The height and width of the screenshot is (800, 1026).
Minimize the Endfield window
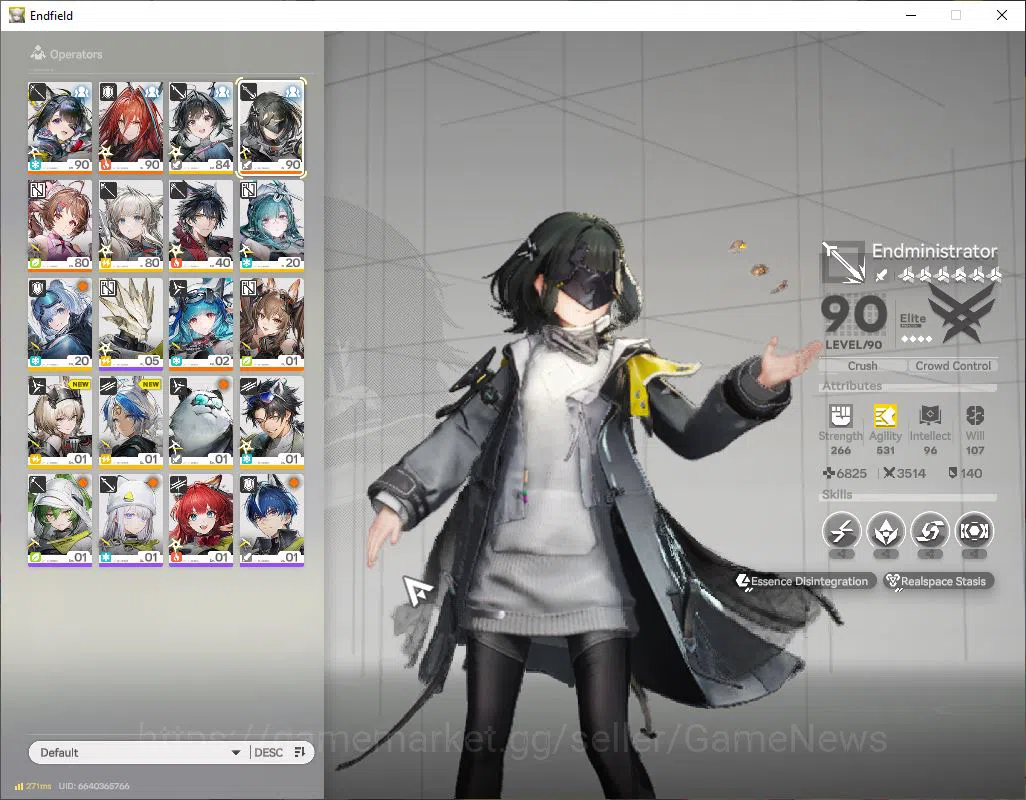tap(910, 15)
